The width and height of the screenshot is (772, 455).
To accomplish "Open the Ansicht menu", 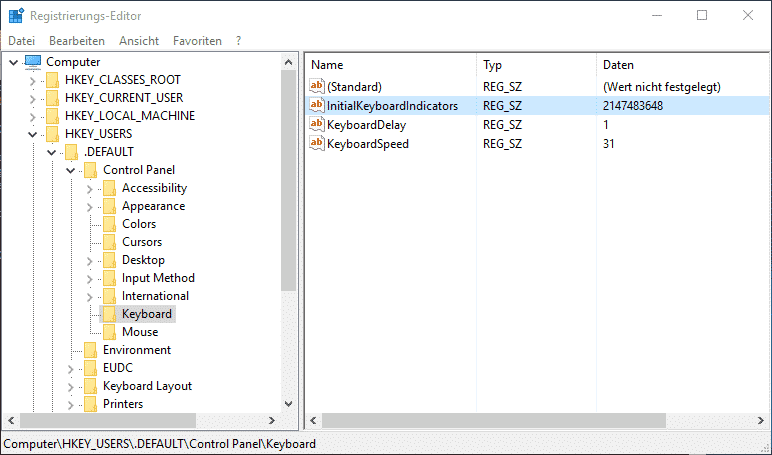I will [x=139, y=40].
